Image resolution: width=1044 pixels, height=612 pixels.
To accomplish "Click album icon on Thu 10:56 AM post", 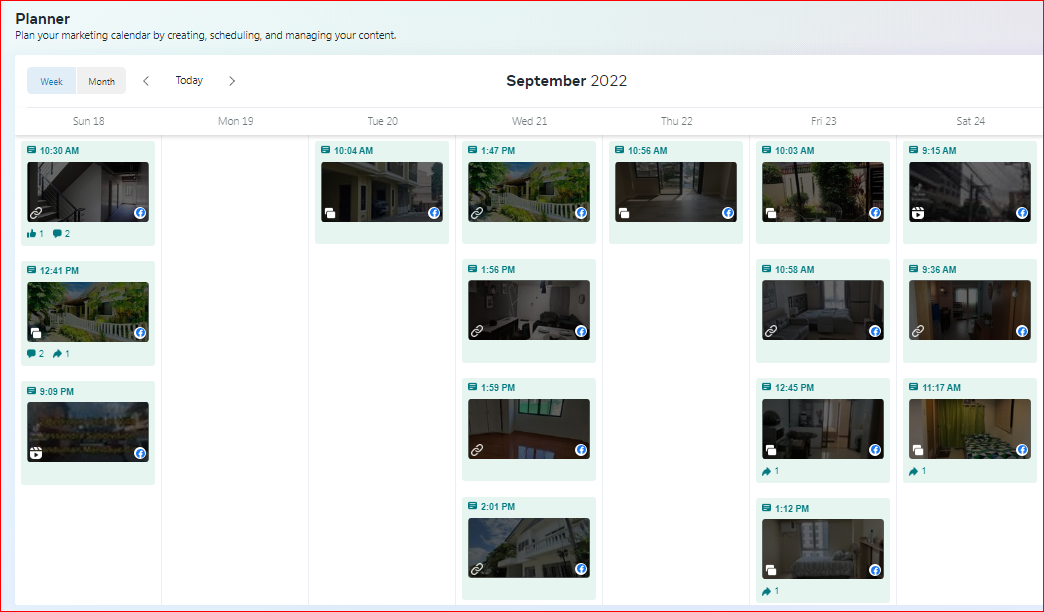I will pyautogui.click(x=624, y=213).
